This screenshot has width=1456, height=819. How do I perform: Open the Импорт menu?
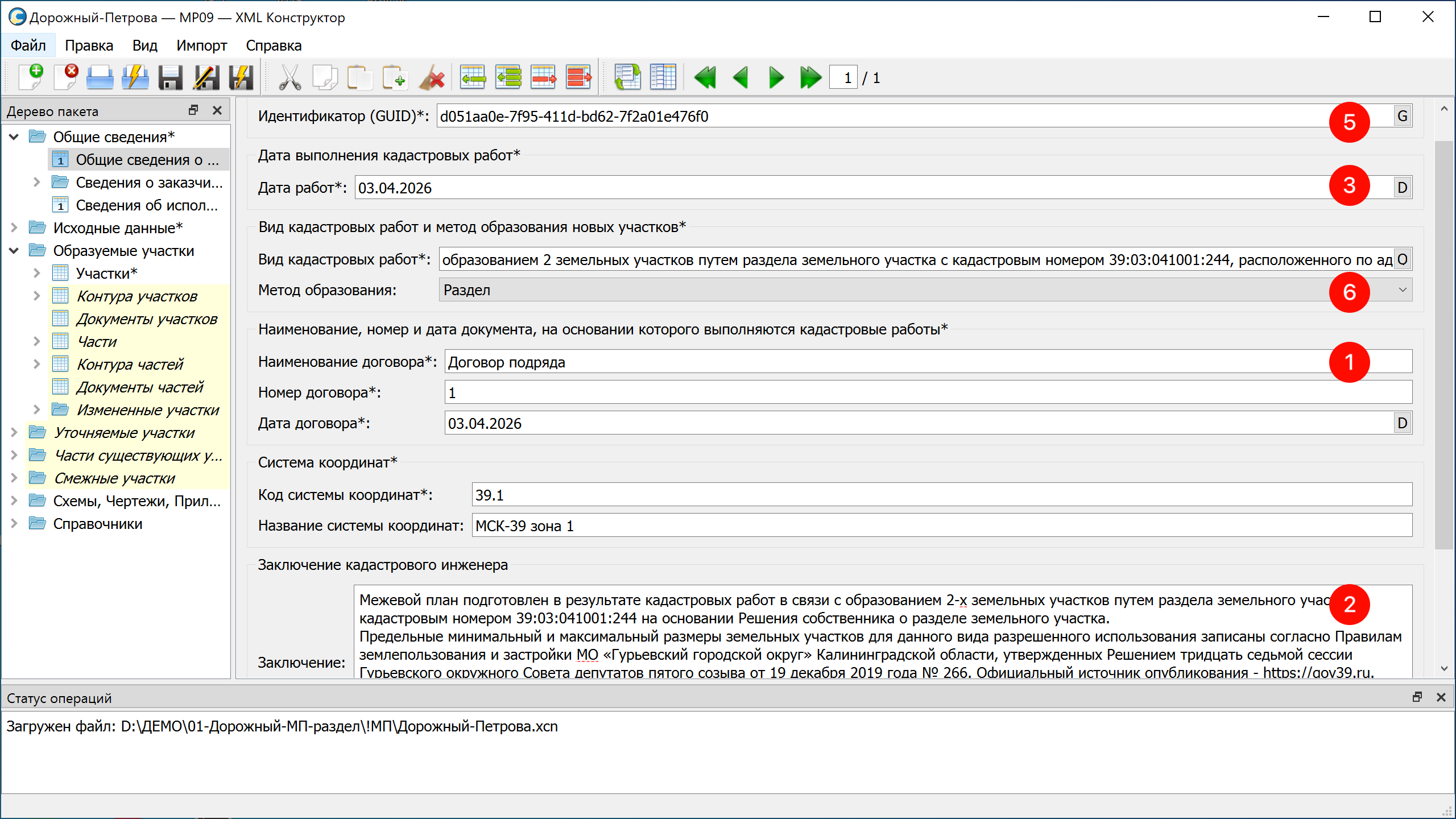(201, 45)
